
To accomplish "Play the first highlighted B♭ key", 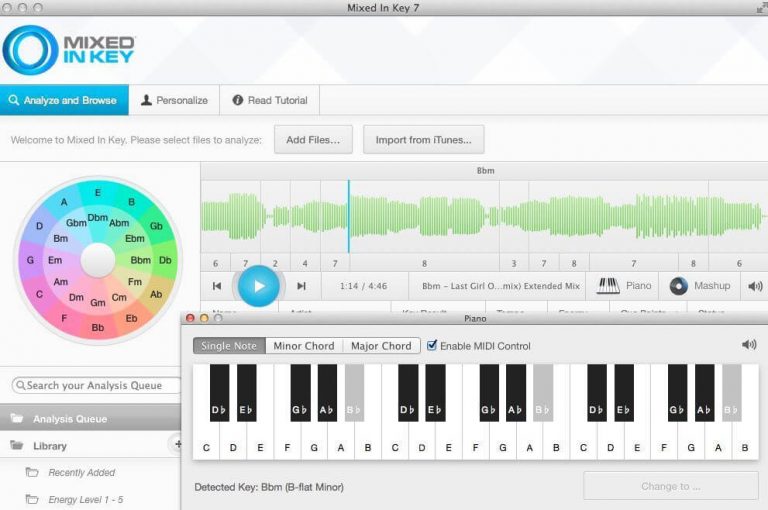I will [x=354, y=393].
